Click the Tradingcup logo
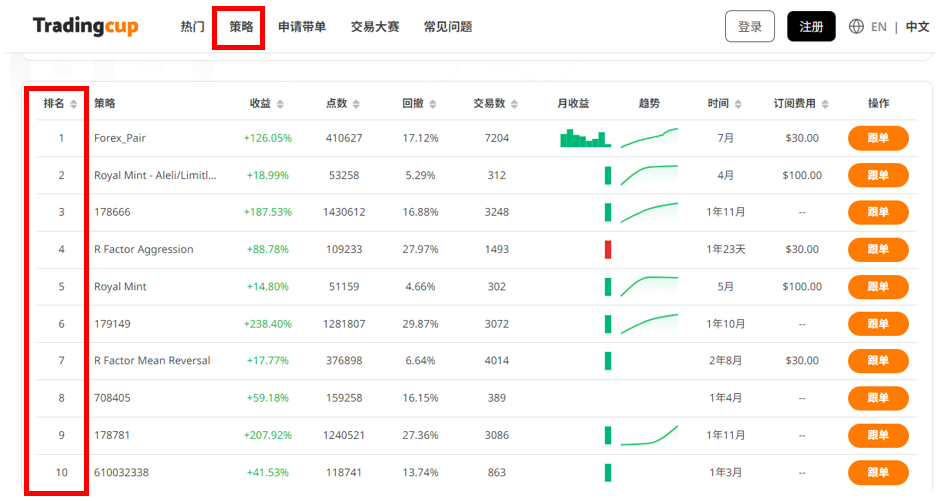936x501 pixels. pos(85,27)
